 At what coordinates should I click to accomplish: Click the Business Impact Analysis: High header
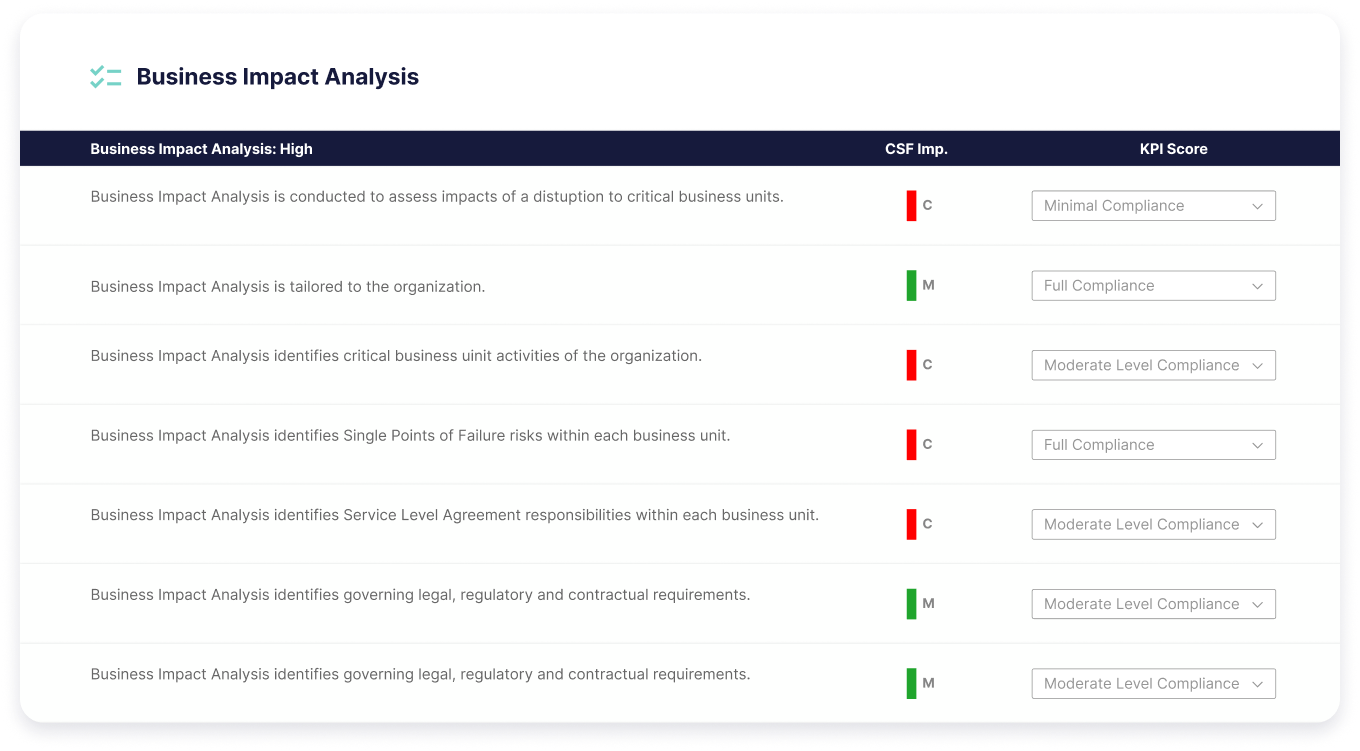[201, 148]
